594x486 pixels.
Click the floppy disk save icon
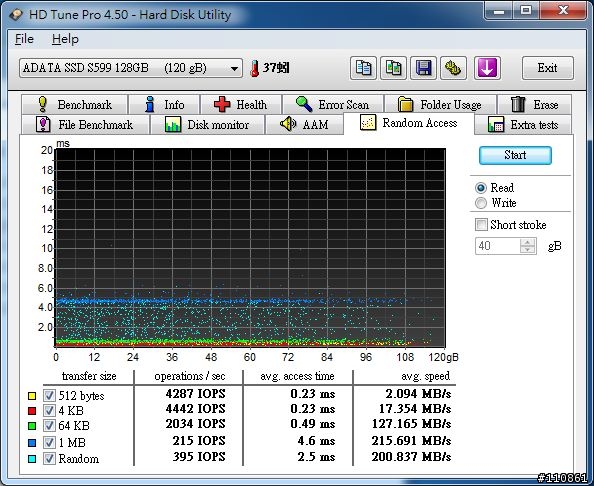coord(423,68)
